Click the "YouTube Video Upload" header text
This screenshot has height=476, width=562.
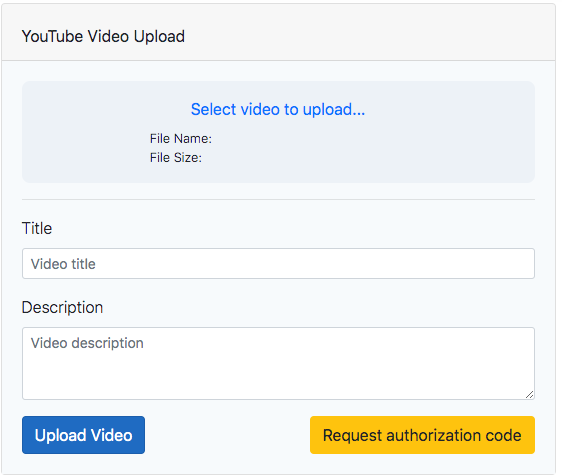click(103, 36)
